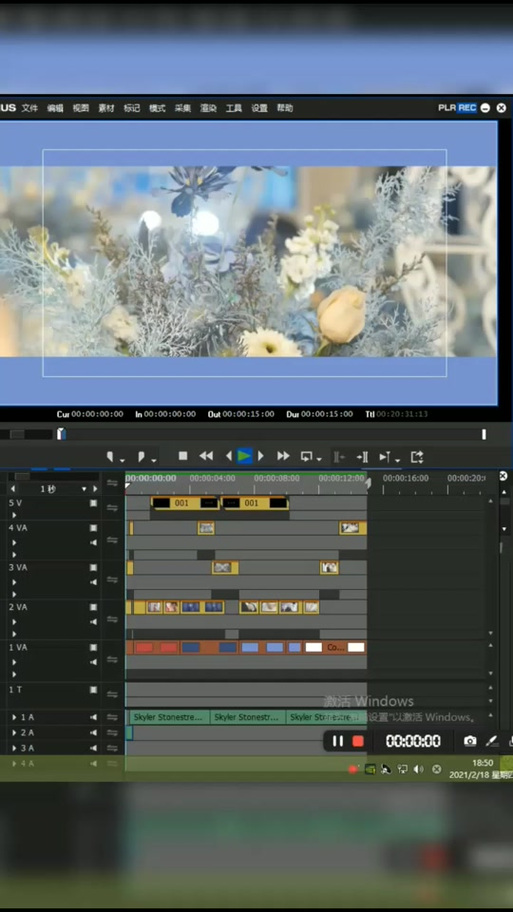Open the 工具 menu

coord(234,108)
